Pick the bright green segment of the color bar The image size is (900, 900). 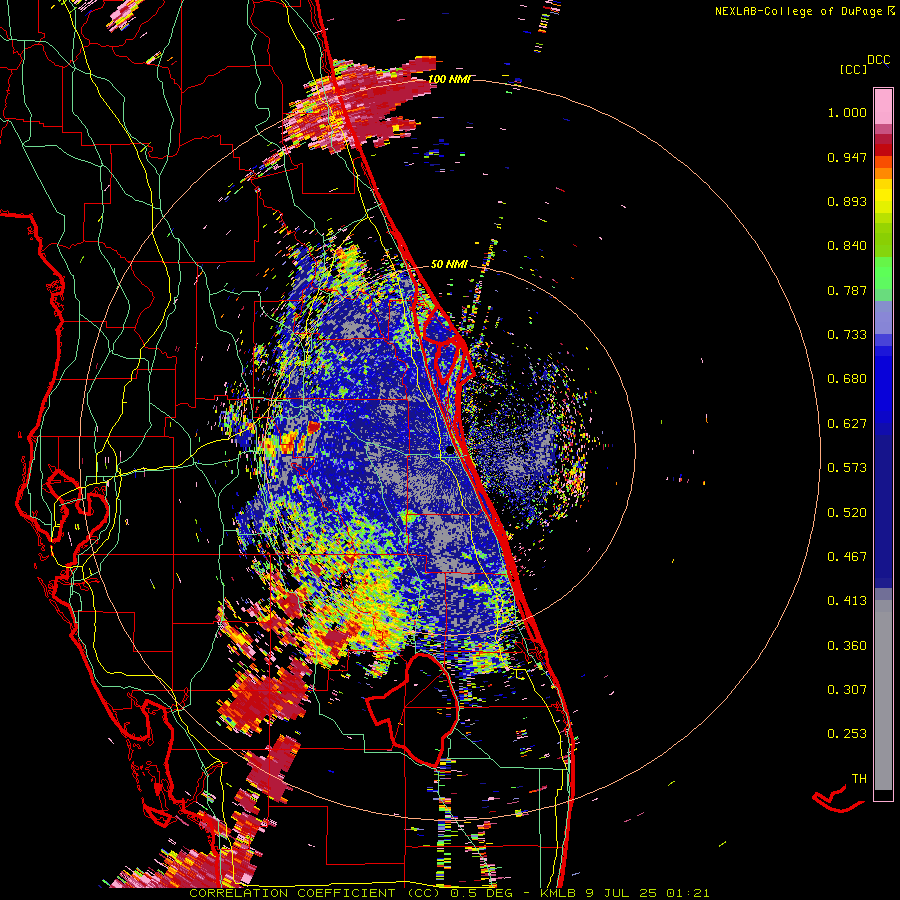tap(883, 273)
